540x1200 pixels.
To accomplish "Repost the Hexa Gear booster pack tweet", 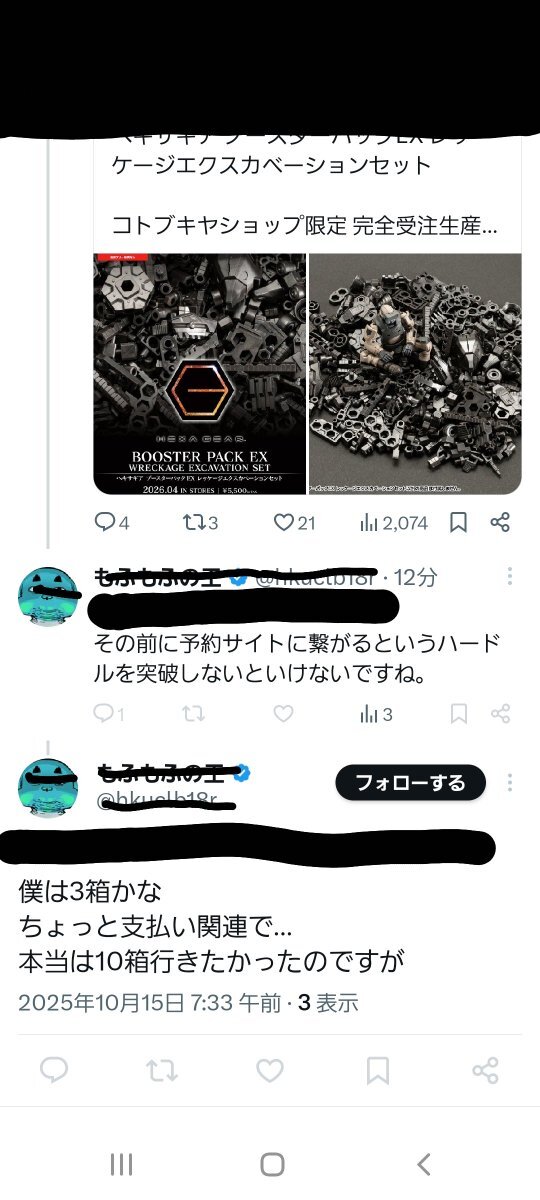I will [x=199, y=522].
